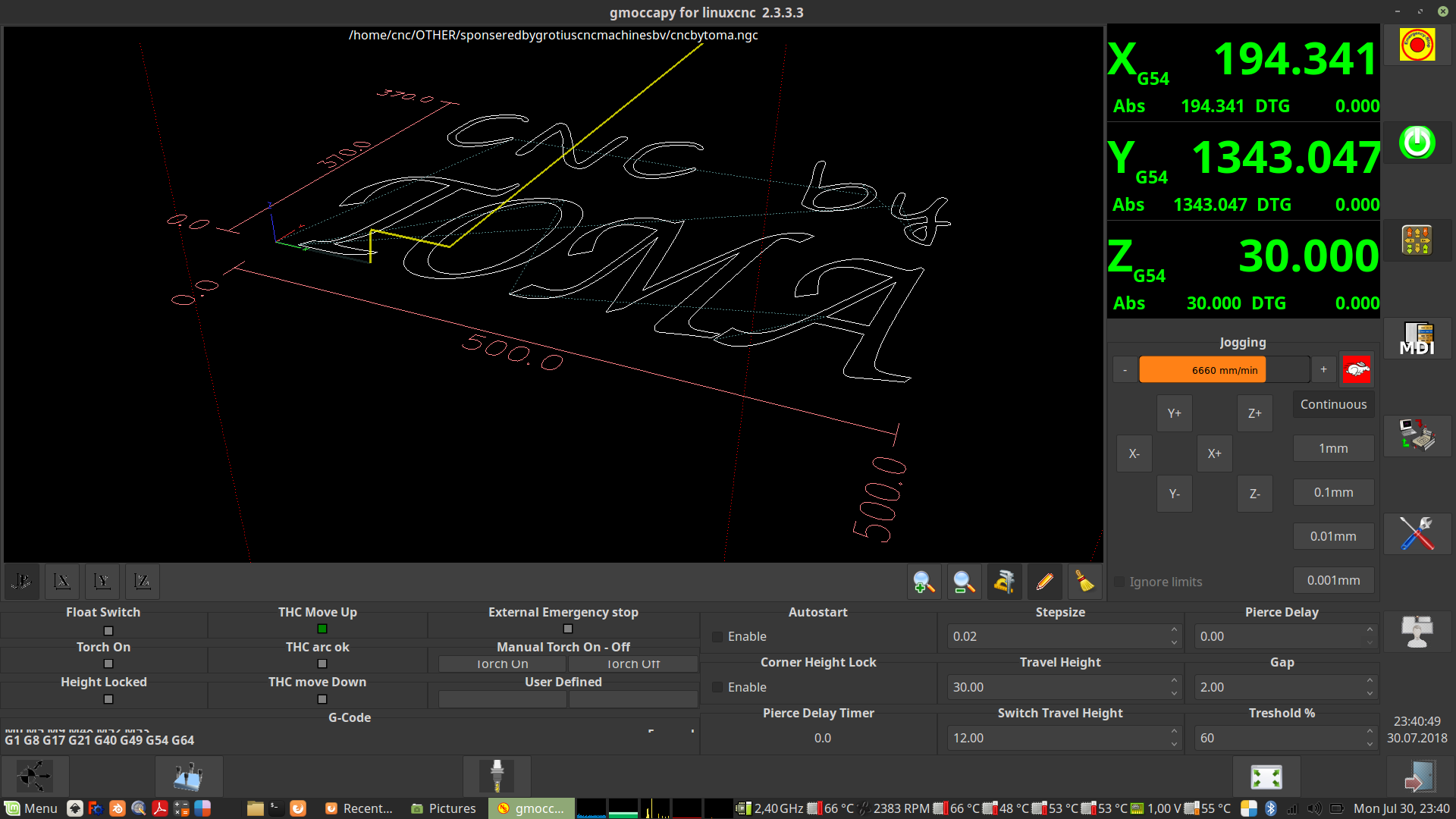
Task: Select X view of preview
Action: coord(62,582)
